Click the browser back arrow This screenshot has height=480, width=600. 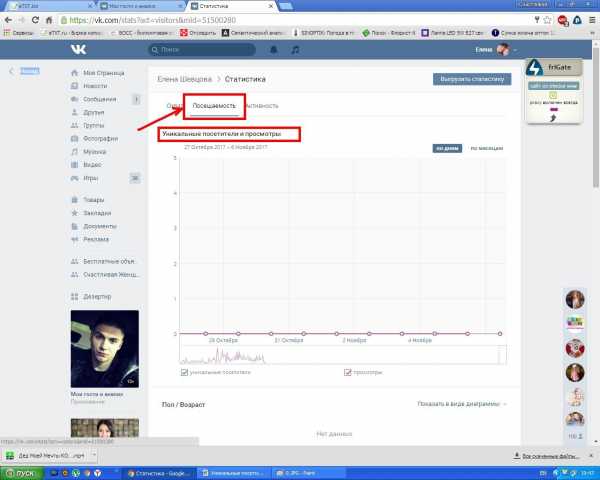pyautogui.click(x=8, y=20)
